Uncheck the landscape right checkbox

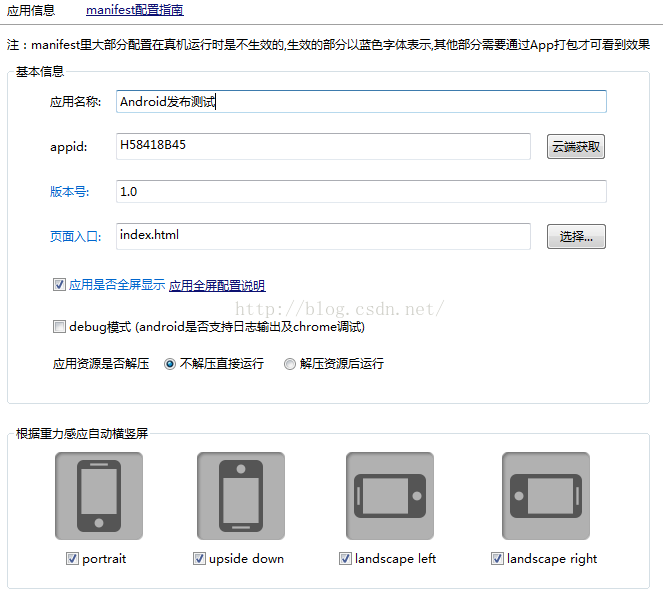[497, 558]
